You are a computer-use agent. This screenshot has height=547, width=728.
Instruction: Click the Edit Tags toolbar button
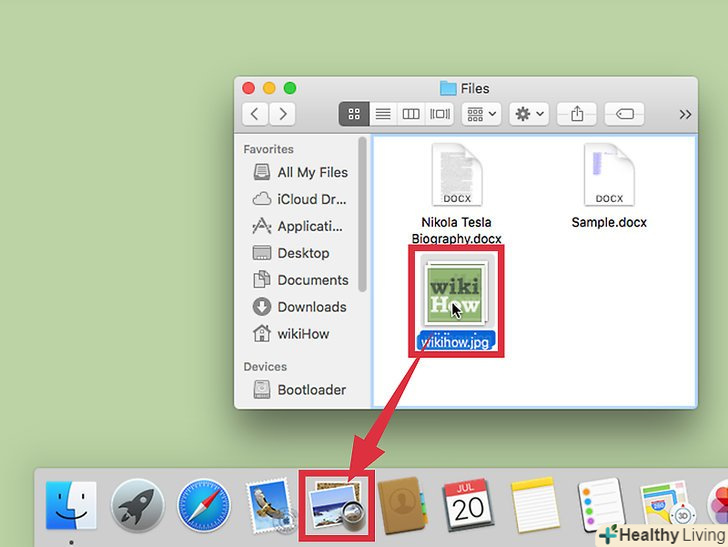click(624, 114)
